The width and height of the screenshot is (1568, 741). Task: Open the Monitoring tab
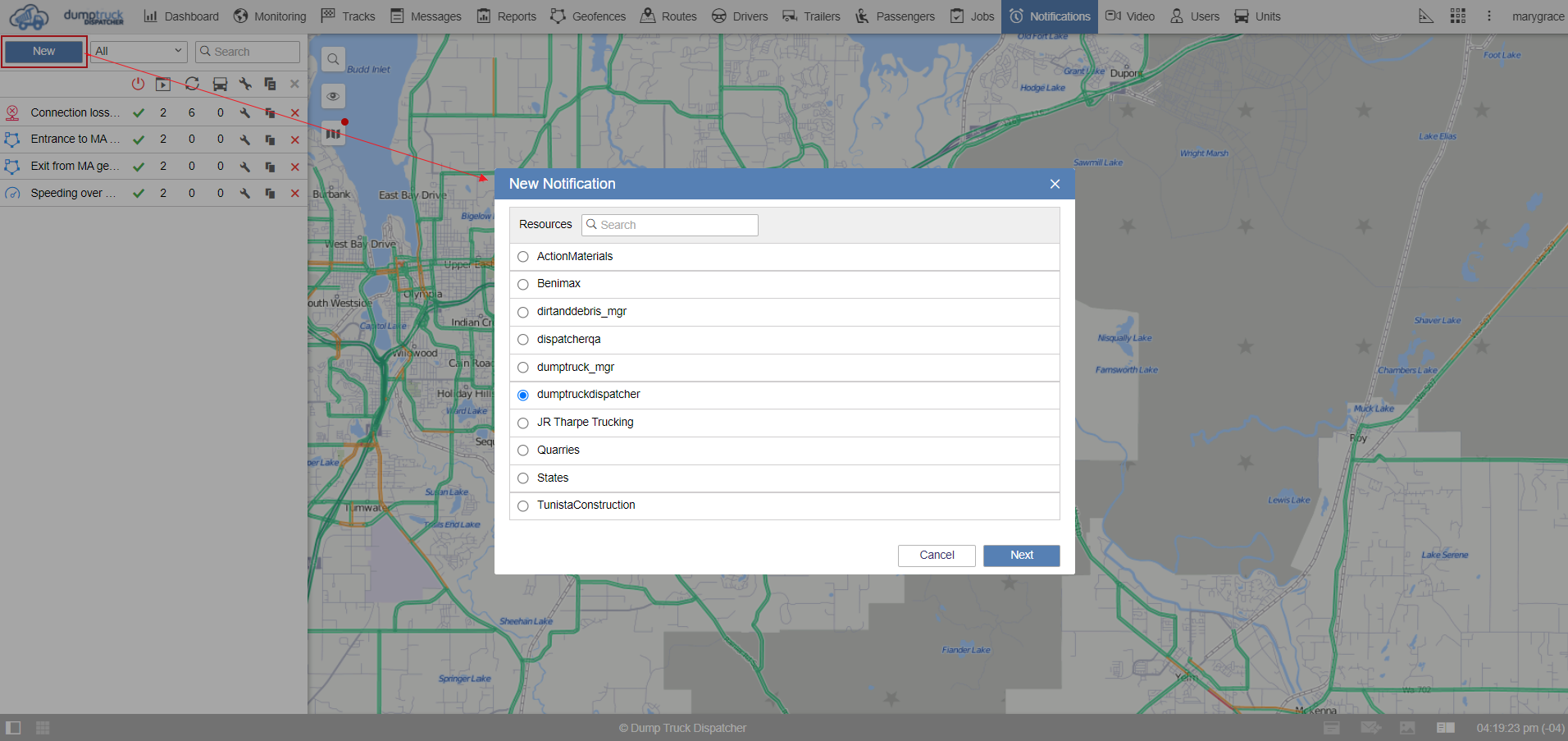tap(270, 16)
